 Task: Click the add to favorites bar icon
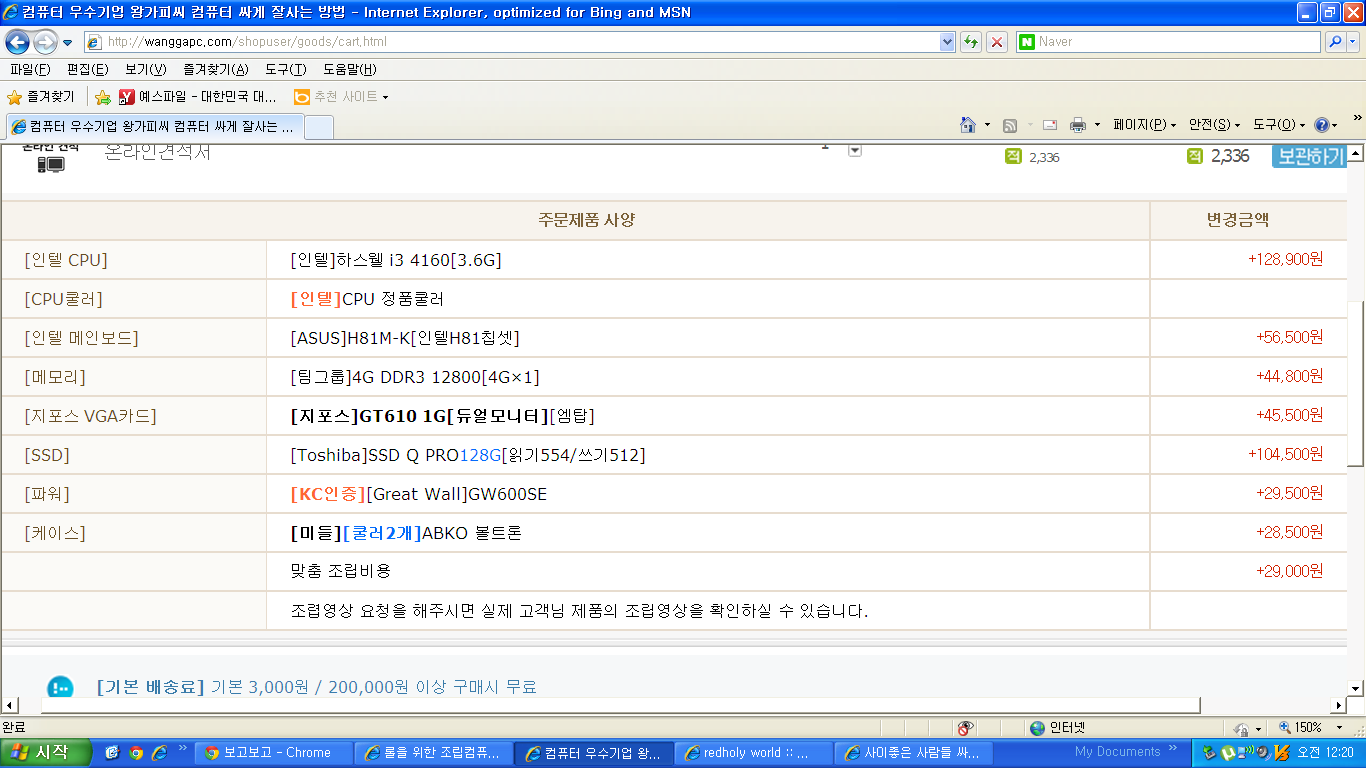tap(102, 97)
